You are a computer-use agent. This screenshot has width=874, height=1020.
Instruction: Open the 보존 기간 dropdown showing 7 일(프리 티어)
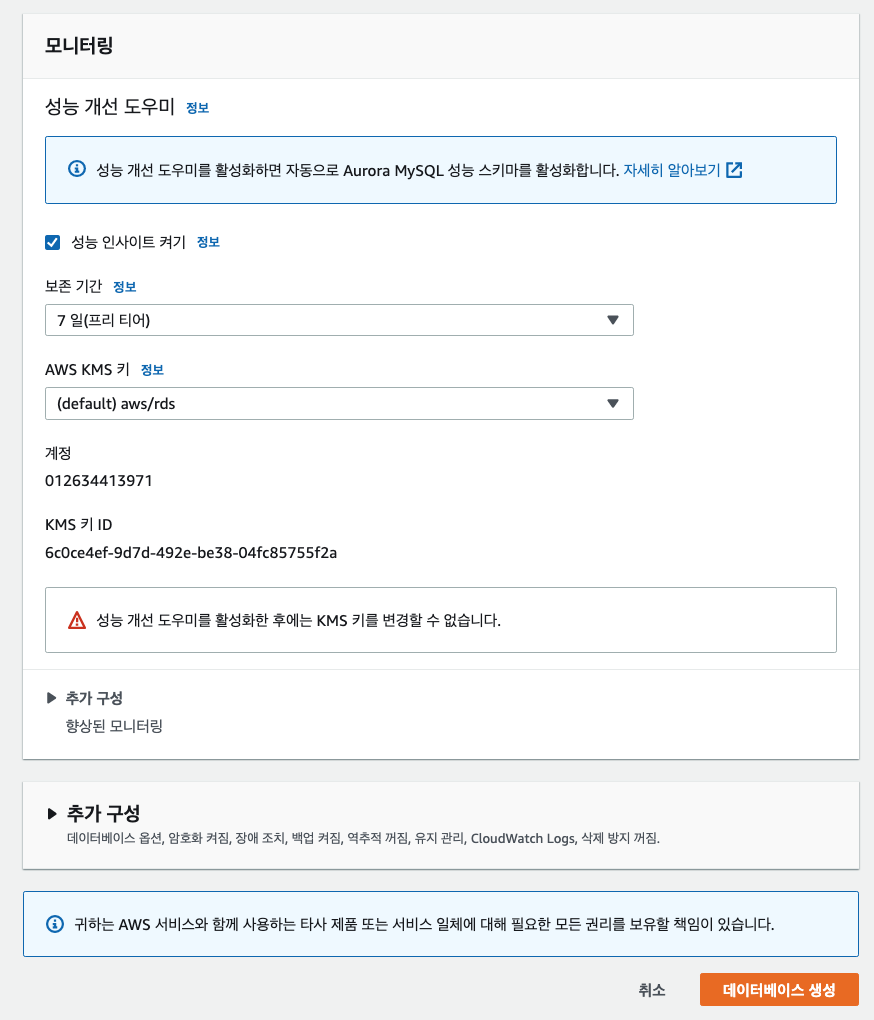(x=339, y=320)
